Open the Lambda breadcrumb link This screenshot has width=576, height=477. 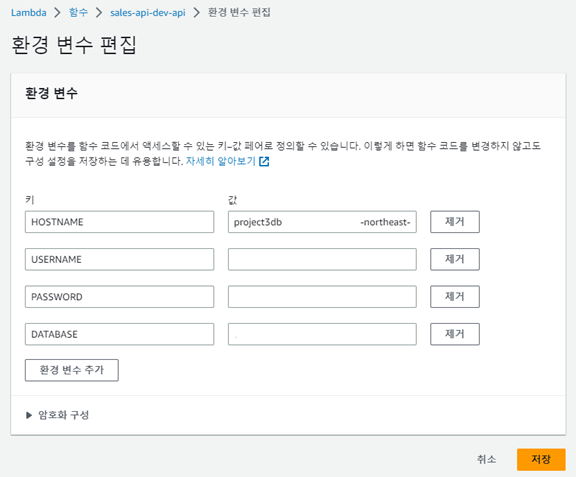coord(29,13)
